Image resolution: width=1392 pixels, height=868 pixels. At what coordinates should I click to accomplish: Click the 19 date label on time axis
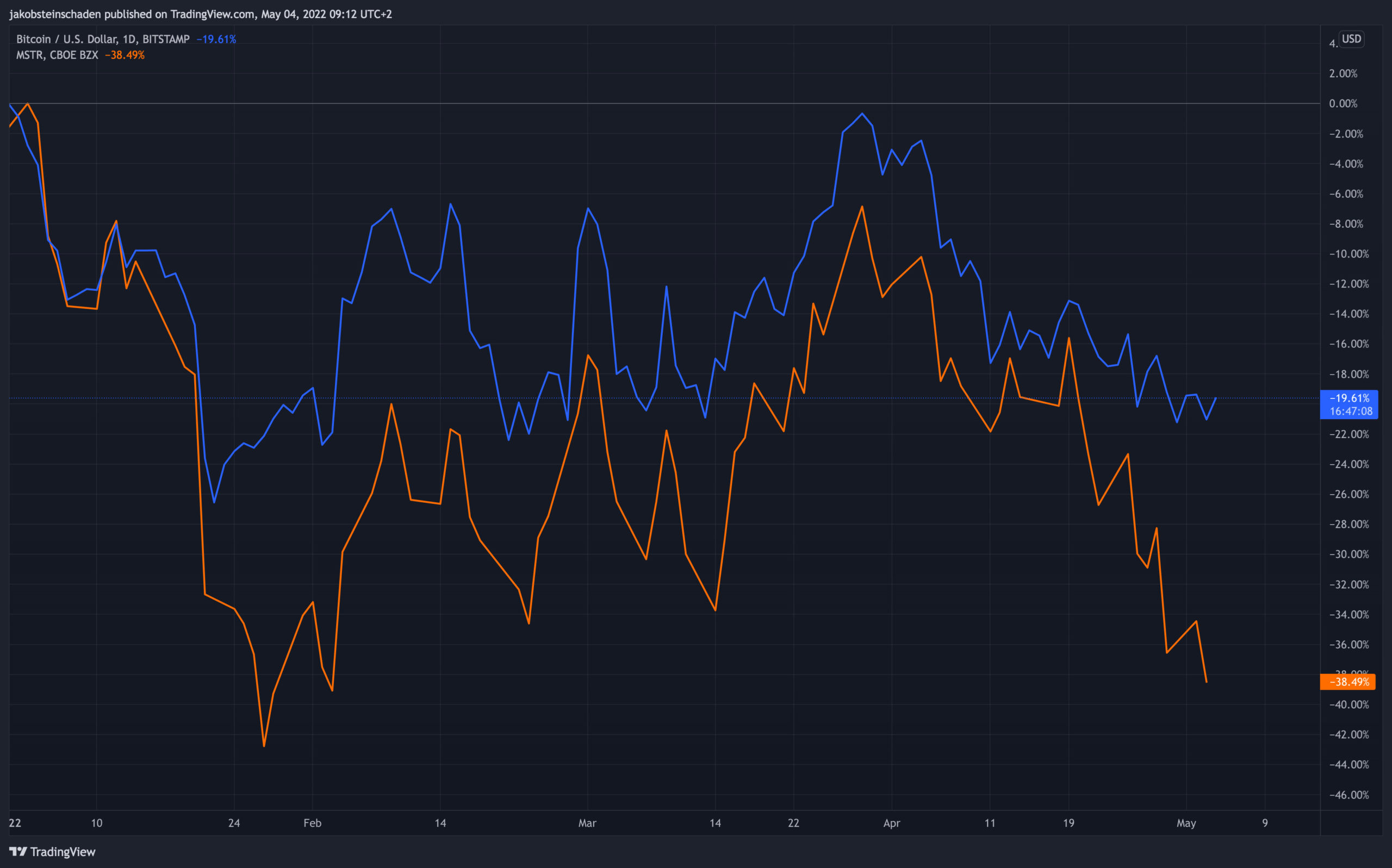coord(1068,823)
